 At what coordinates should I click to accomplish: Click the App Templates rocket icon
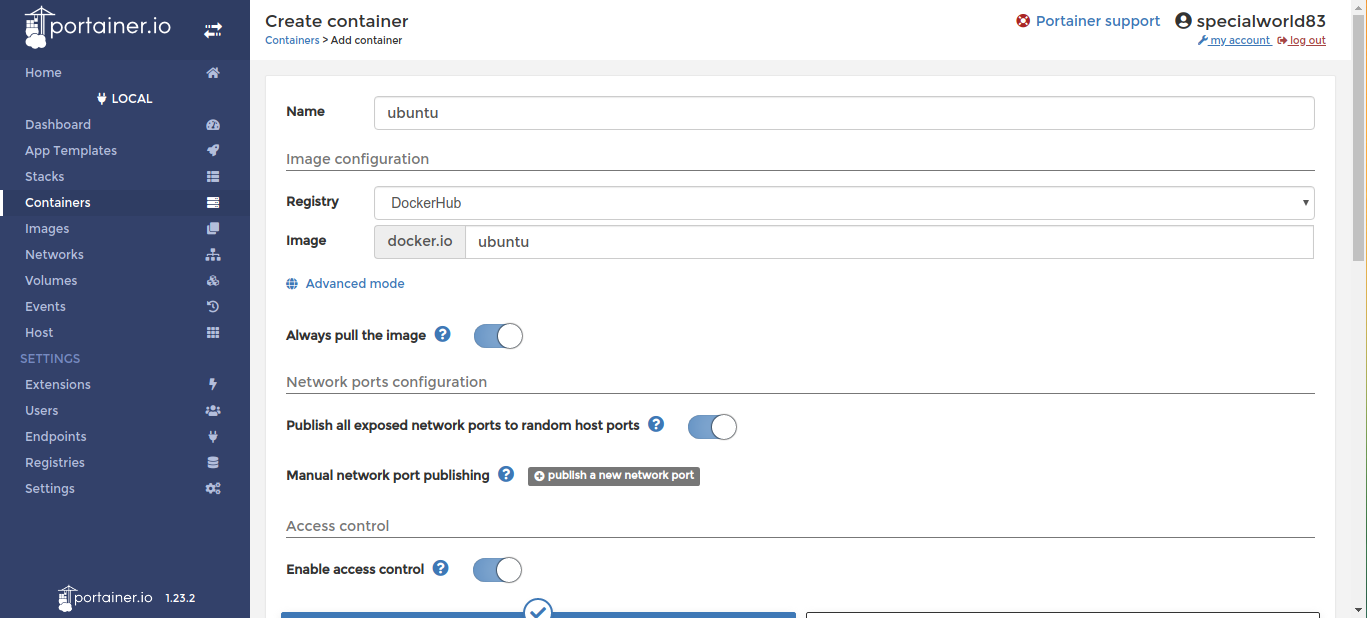[212, 151]
